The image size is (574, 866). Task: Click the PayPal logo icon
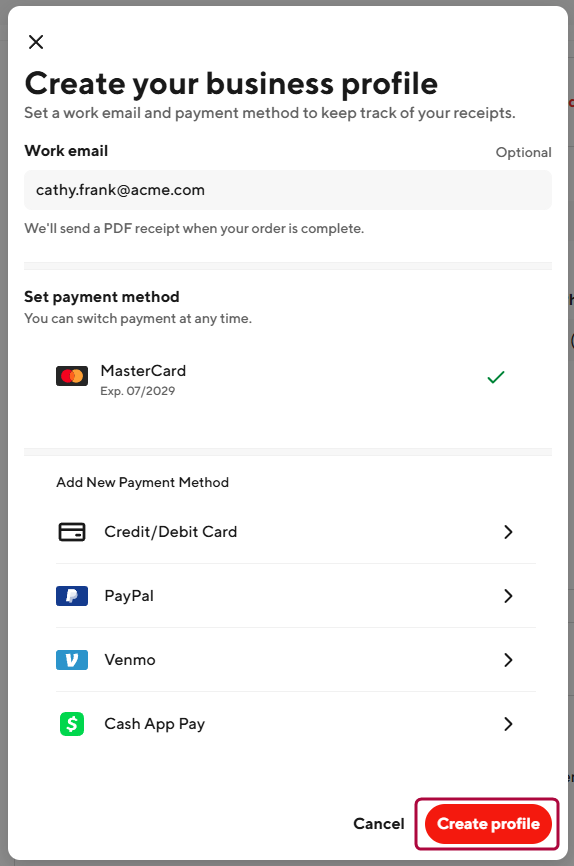pyautogui.click(x=72, y=596)
